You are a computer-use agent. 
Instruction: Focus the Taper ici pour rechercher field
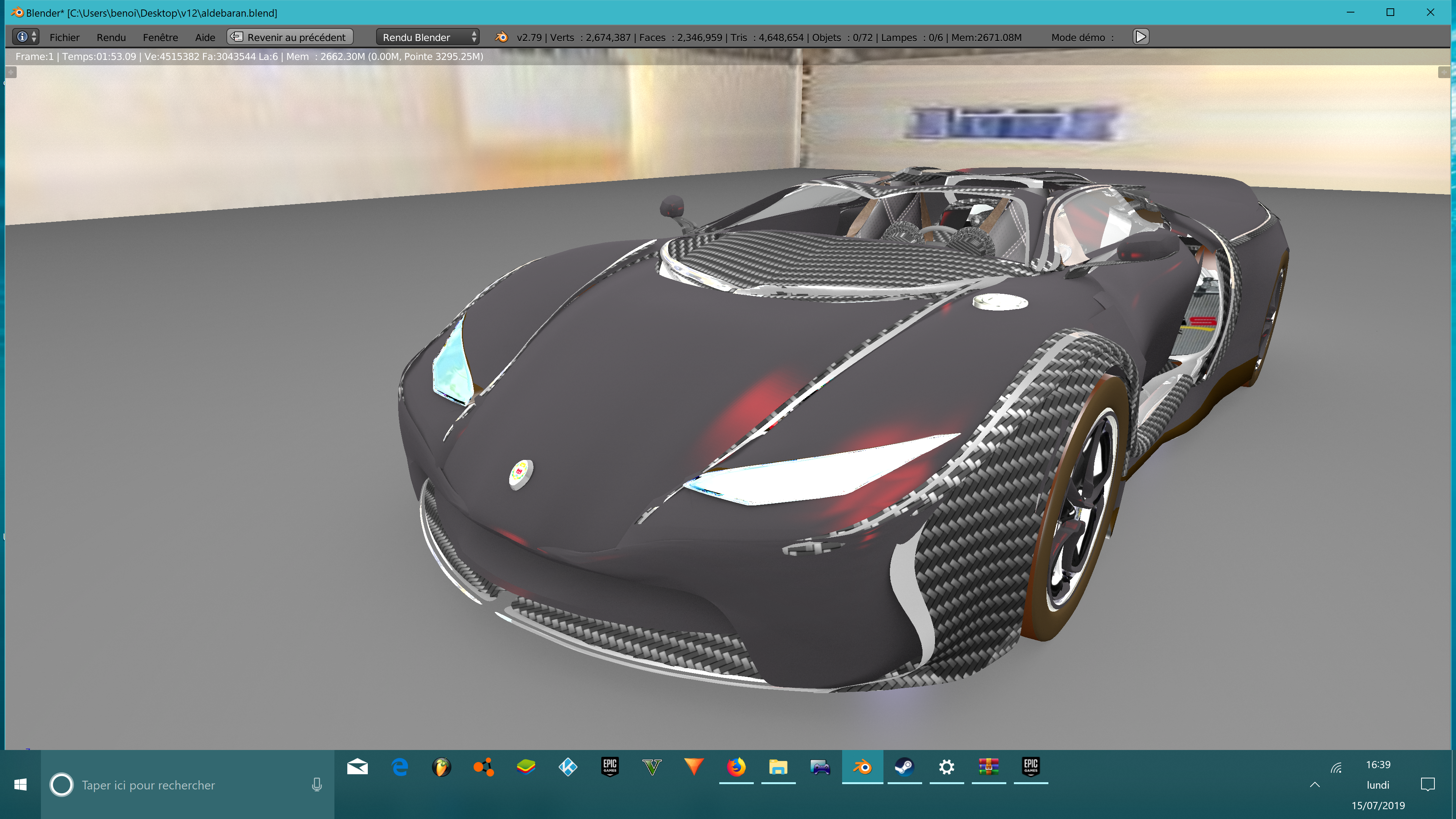187,784
